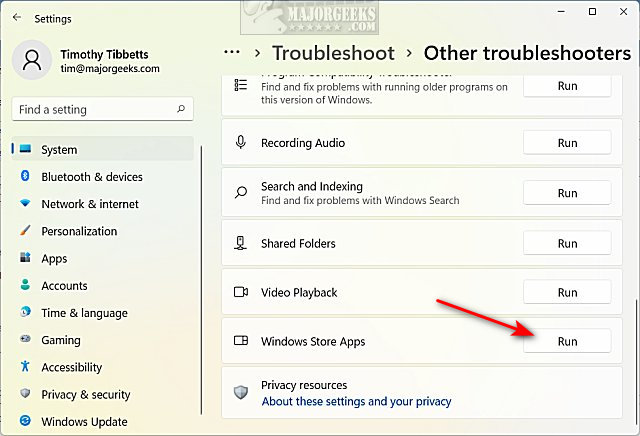Viewport: 640px width, 436px height.
Task: Click the sidebar vertical scrollbar
Action: (201, 280)
